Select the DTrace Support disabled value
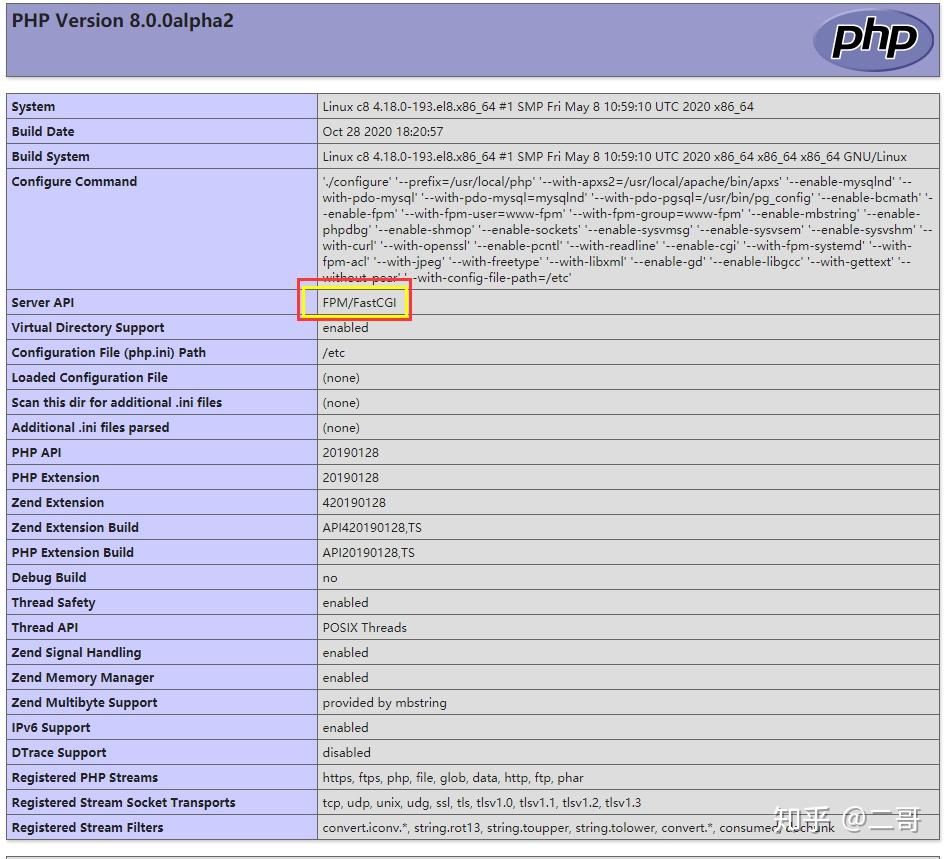Viewport: 946px width, 859px height. [x=344, y=752]
